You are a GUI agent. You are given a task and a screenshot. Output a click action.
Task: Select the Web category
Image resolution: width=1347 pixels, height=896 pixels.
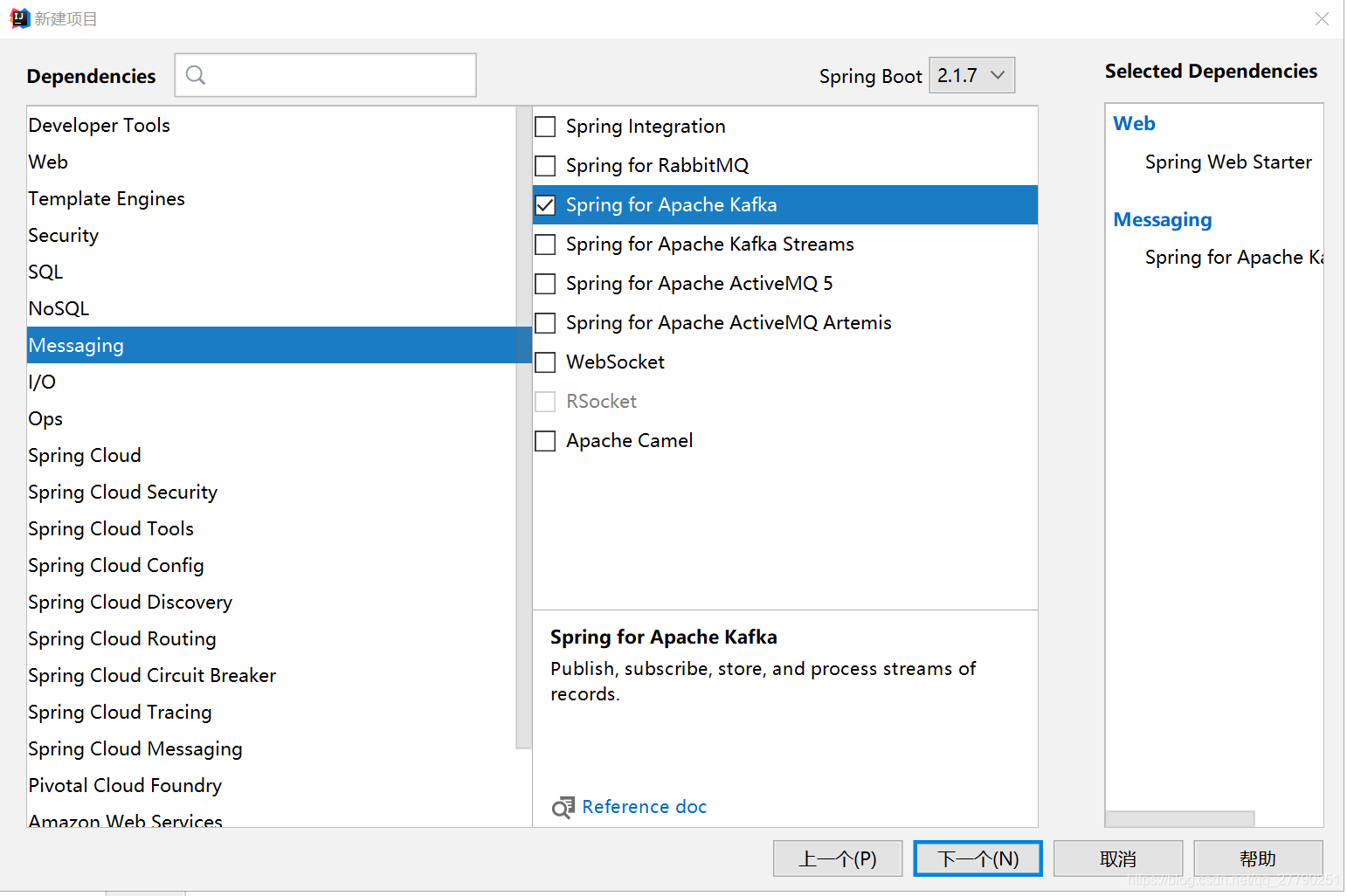[272, 162]
